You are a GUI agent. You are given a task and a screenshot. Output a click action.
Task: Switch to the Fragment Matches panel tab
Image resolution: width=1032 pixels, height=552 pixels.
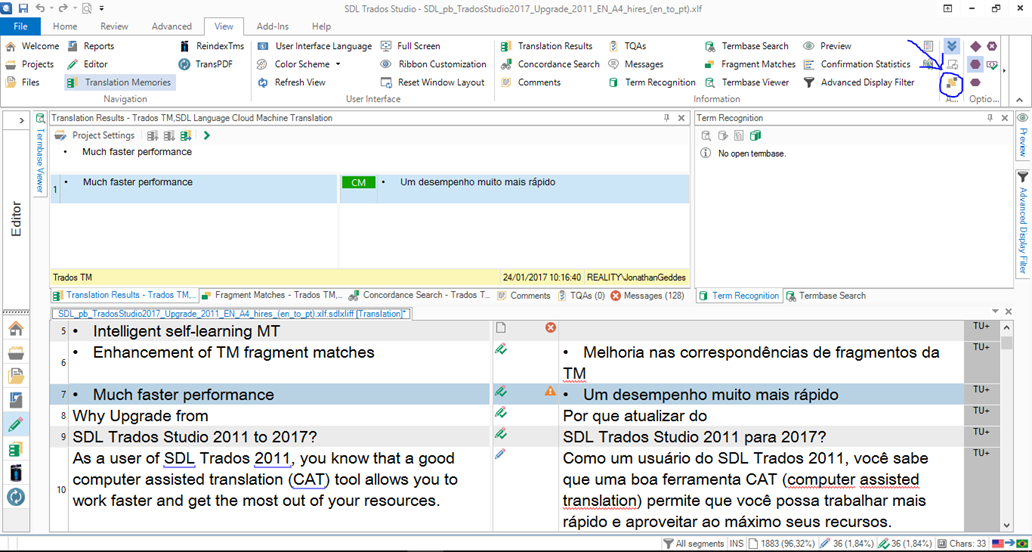(x=272, y=295)
